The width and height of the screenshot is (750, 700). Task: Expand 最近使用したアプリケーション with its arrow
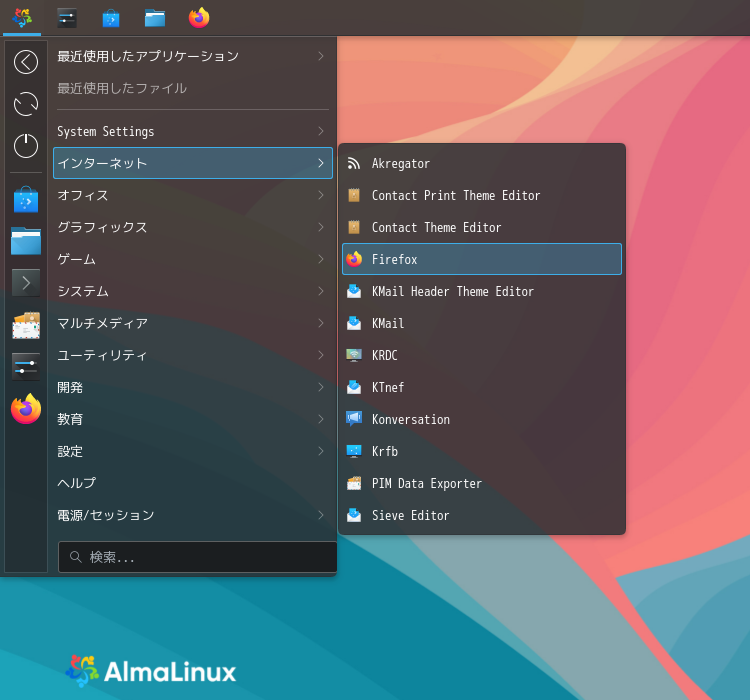coord(321,56)
